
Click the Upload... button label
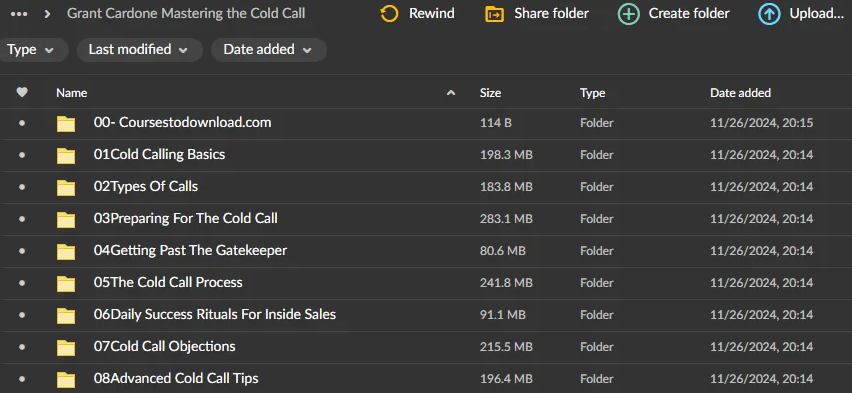(x=816, y=14)
